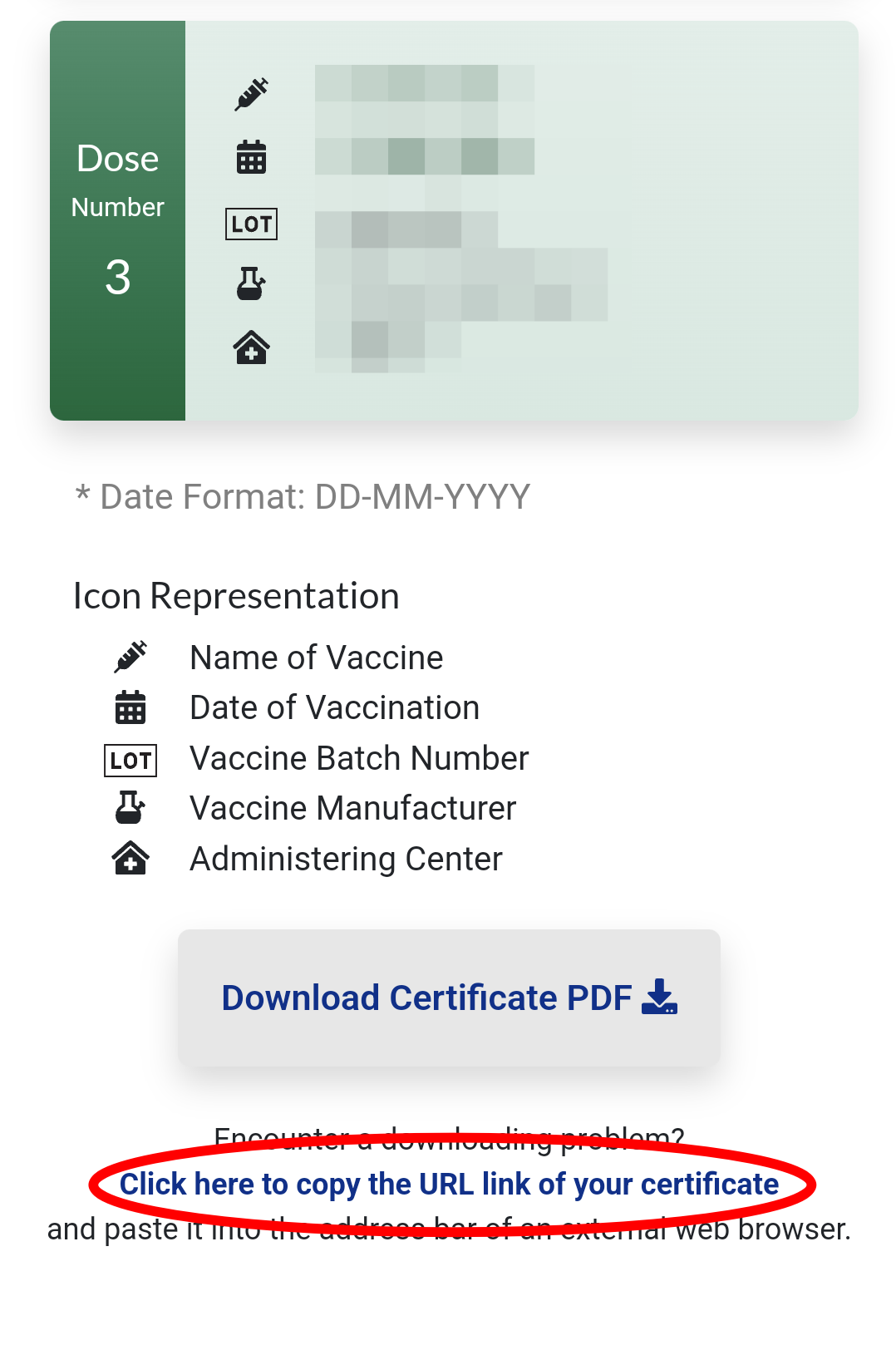Click the flask icon in the dose card
896x1345 pixels.
pyautogui.click(x=251, y=283)
